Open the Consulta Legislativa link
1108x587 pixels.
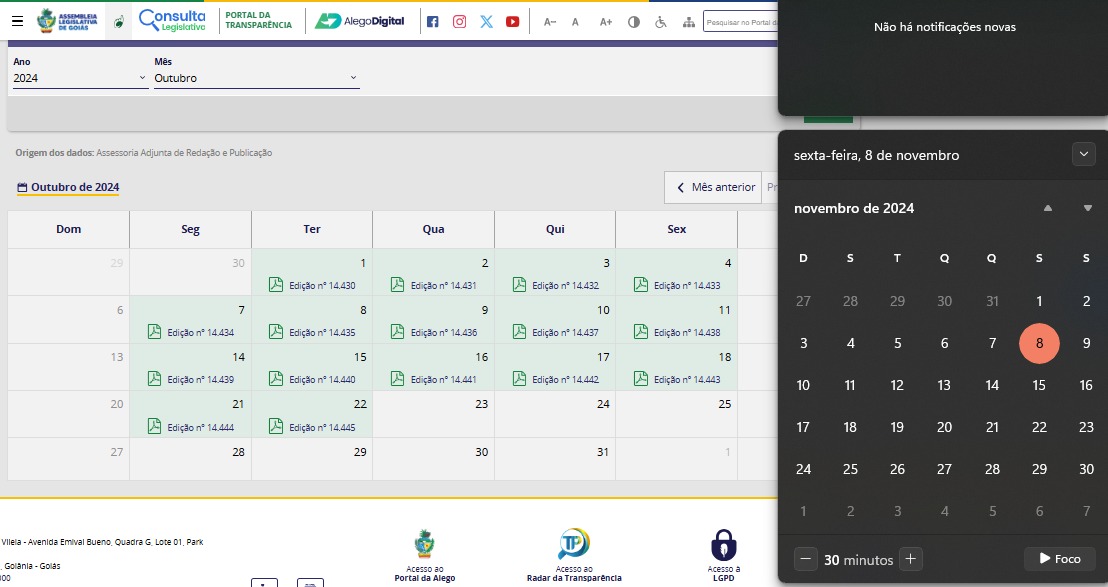click(x=172, y=20)
